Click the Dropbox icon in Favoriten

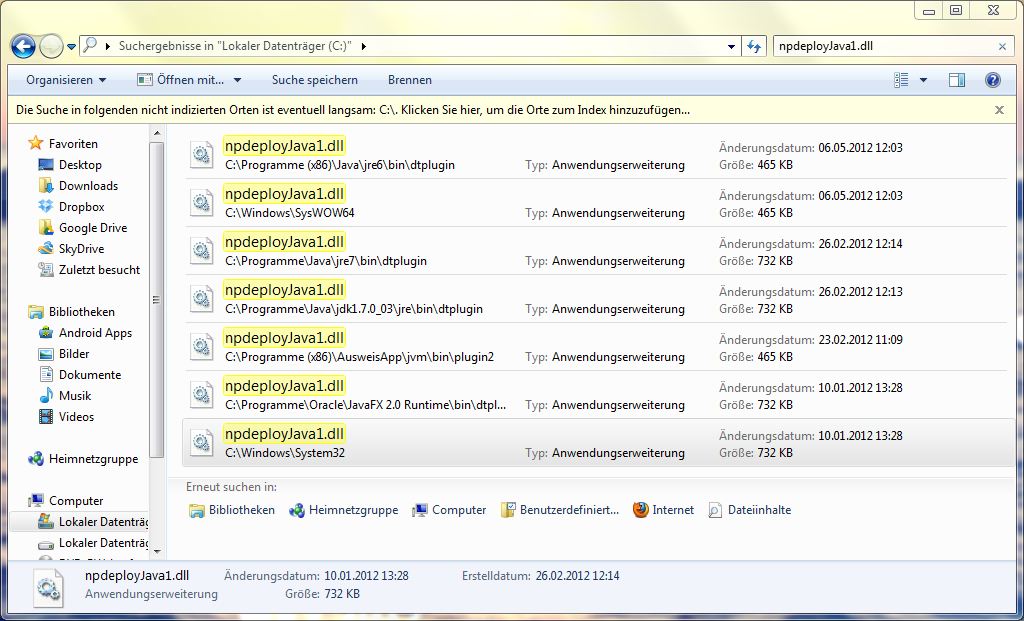coord(45,207)
